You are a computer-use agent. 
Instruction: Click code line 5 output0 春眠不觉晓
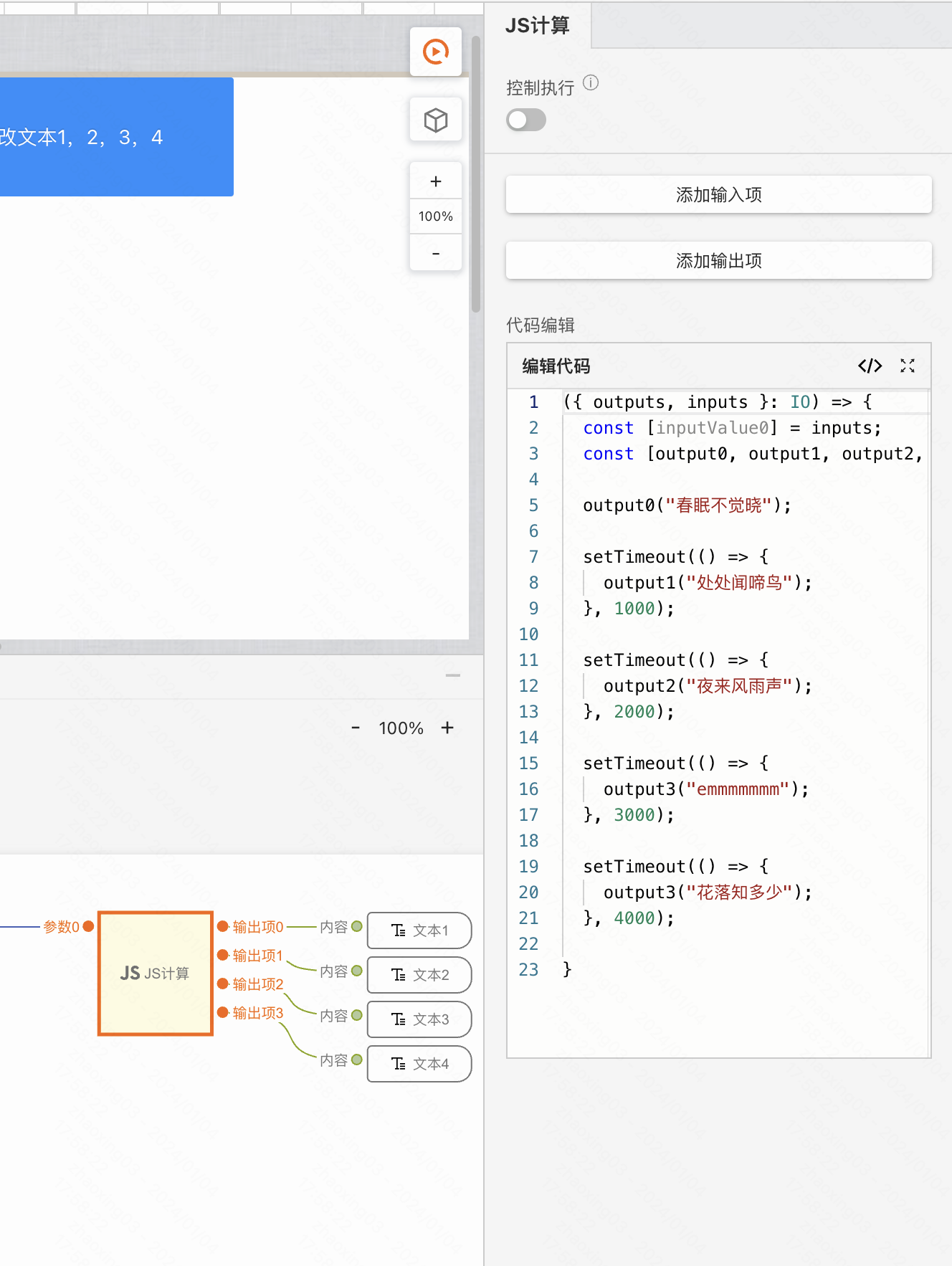click(687, 505)
